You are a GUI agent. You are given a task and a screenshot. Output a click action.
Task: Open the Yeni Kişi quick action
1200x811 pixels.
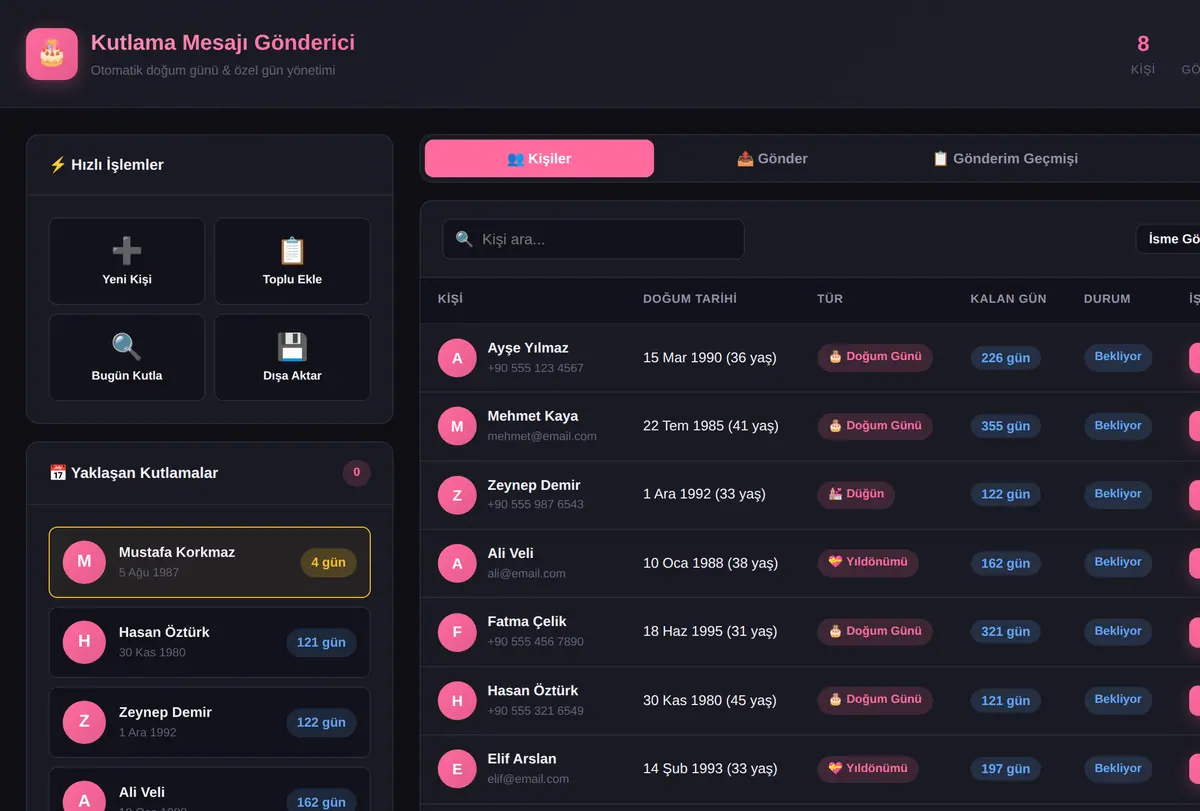pyautogui.click(x=127, y=261)
